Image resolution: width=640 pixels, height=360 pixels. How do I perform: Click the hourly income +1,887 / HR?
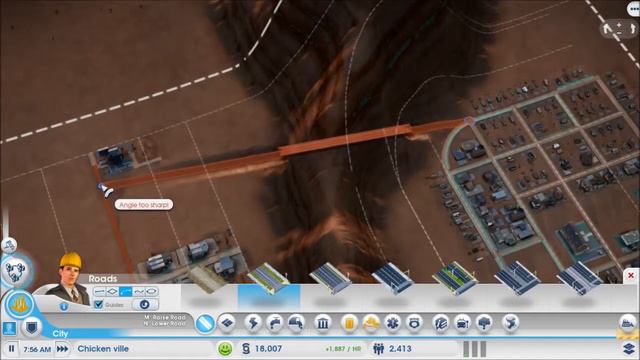click(x=343, y=349)
